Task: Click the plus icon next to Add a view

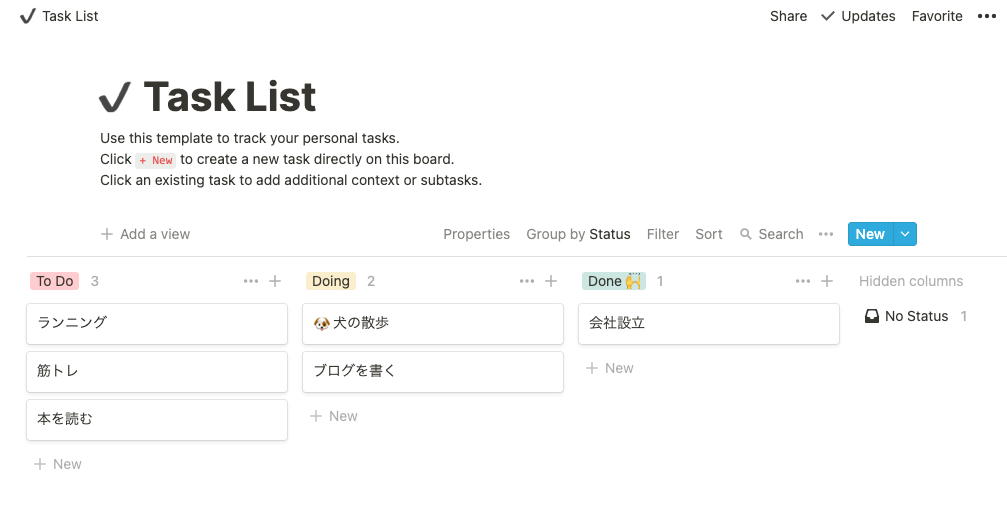Action: point(107,234)
